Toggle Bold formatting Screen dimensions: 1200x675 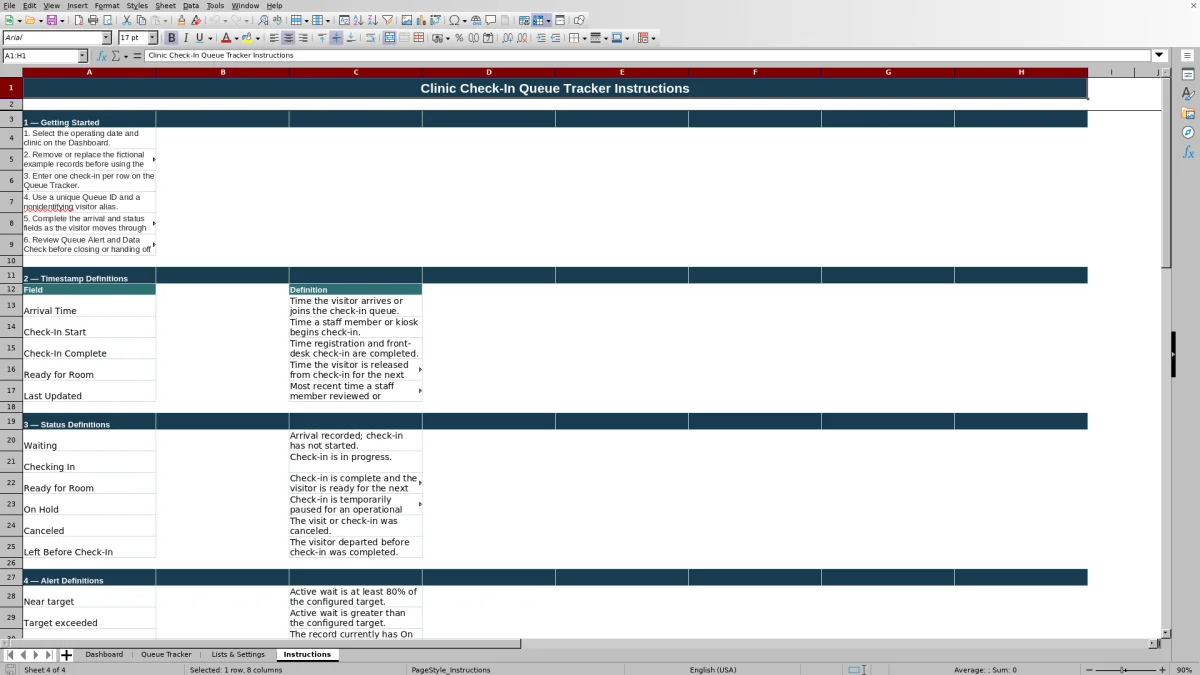(x=171, y=38)
